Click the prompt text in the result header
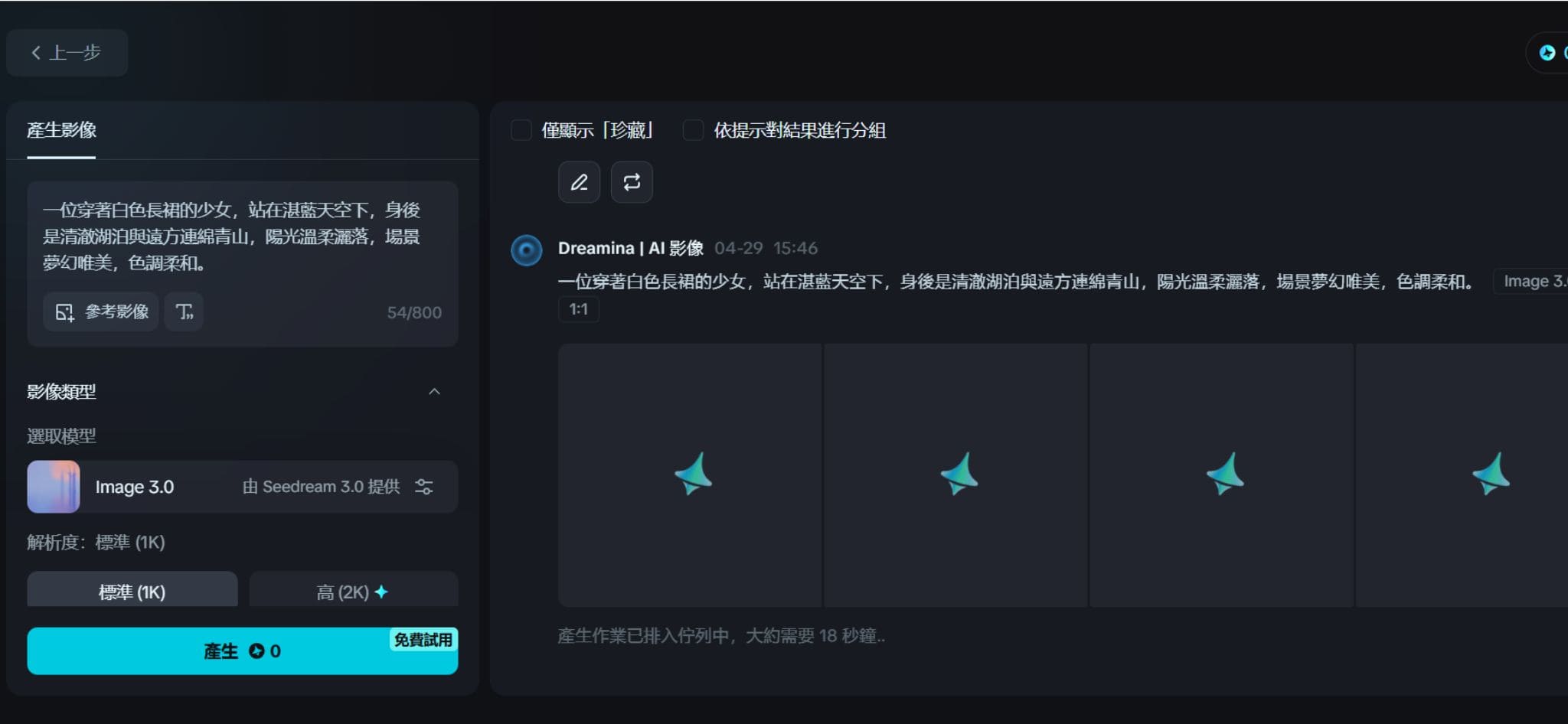 tap(1016, 282)
